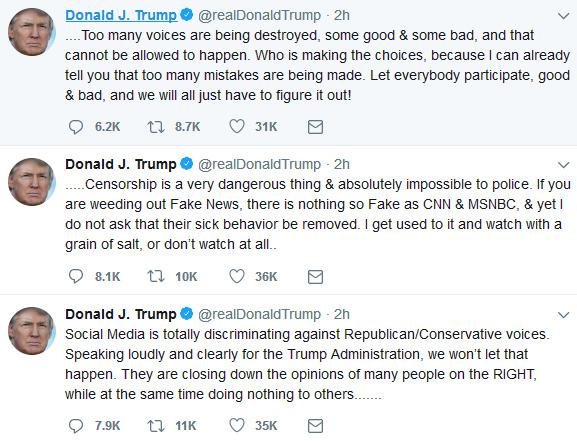577x441 pixels.
Task: Open the 2h timestamp on the last tweet
Action: (x=341, y=314)
